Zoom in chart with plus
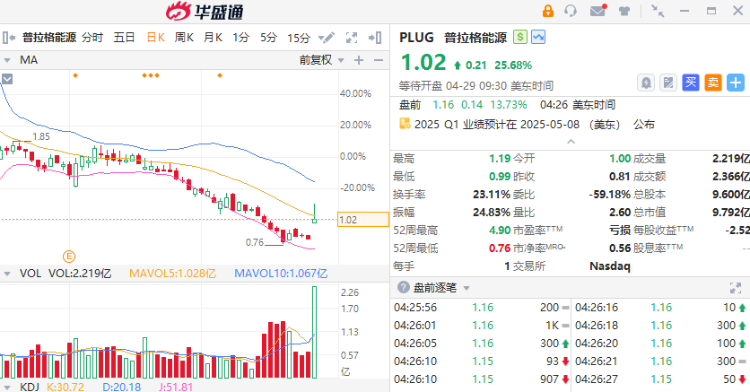This screenshot has width=750, height=392. pyautogui.click(x=359, y=60)
